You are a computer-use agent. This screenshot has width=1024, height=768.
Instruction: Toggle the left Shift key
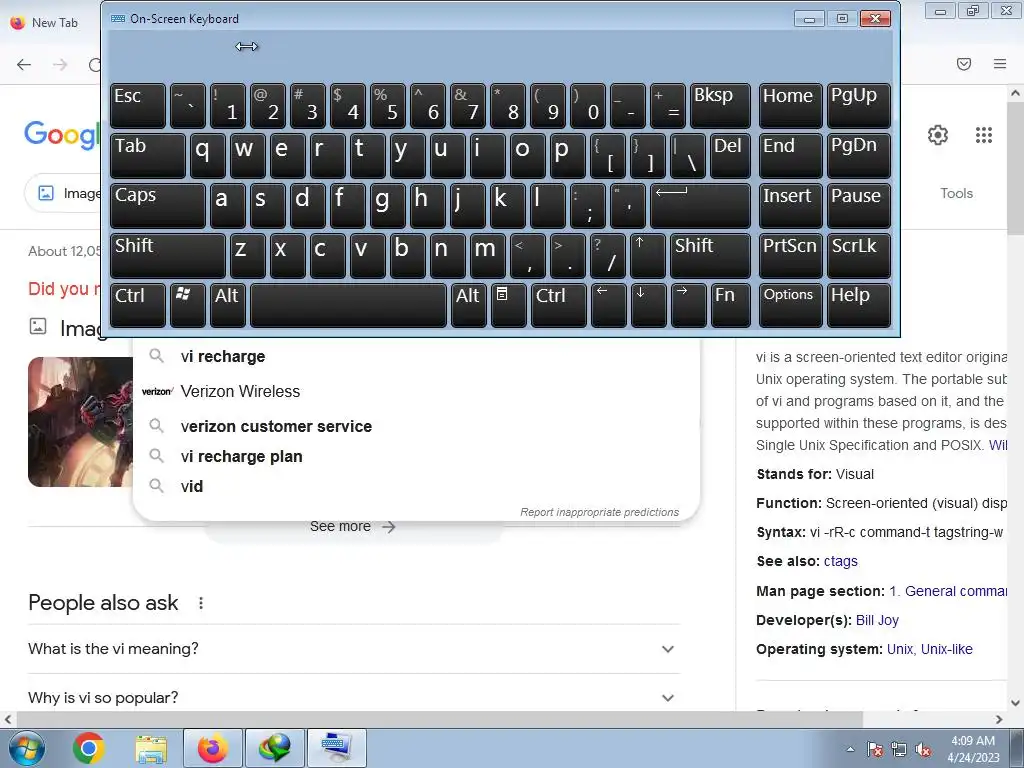tap(167, 255)
